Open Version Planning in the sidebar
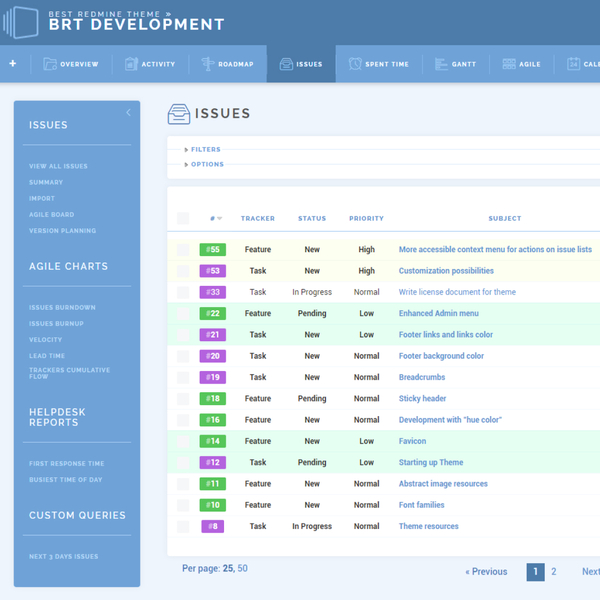Screen dimensions: 600x600 (63, 231)
